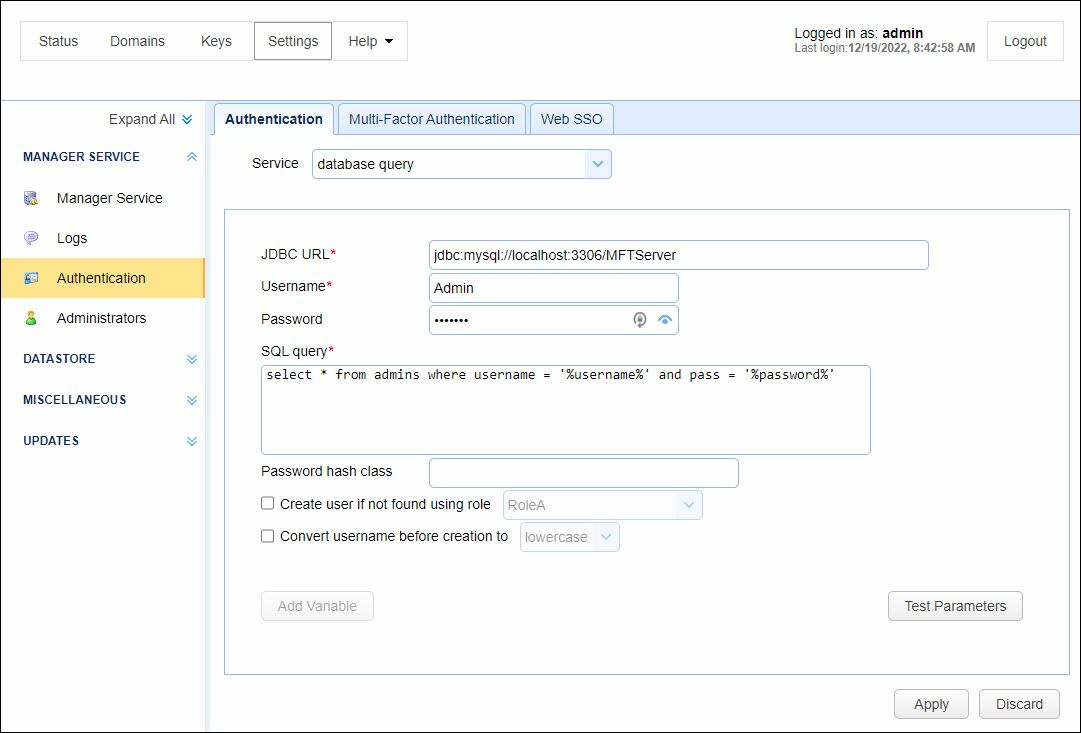Click the MISCELLANEOUS heading text
The image size is (1081, 733).
pos(74,400)
